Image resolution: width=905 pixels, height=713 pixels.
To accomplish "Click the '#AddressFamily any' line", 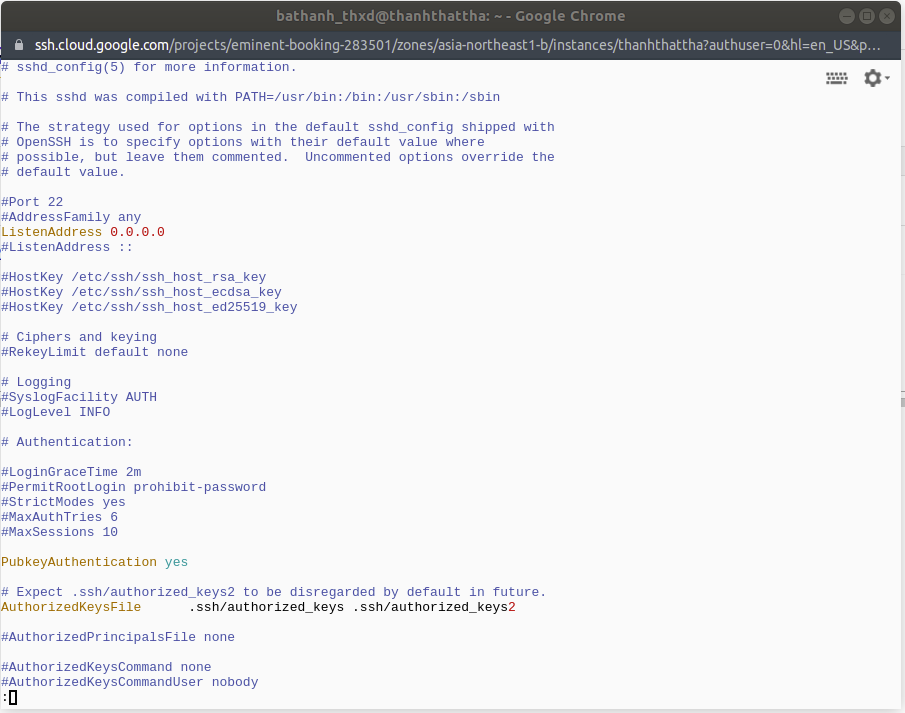I will tap(71, 217).
